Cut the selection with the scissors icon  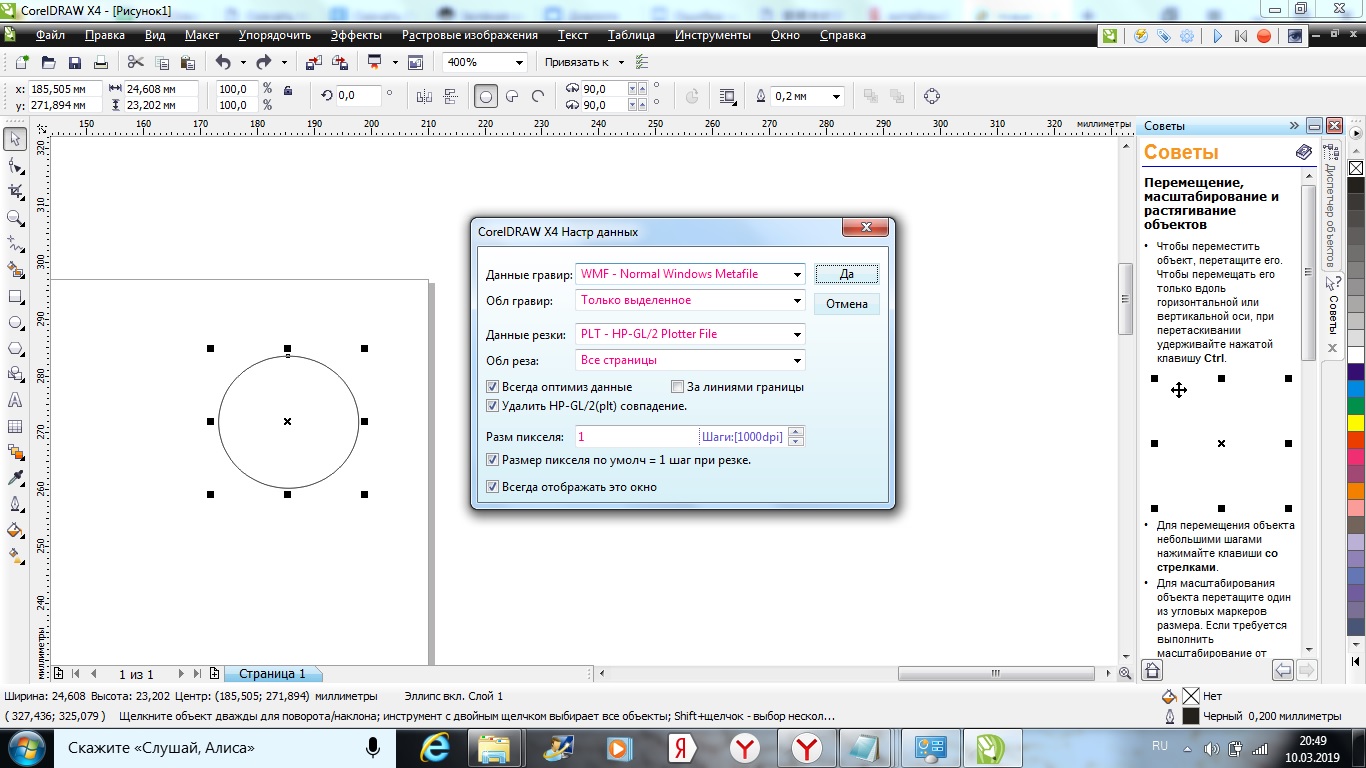pyautogui.click(x=136, y=62)
